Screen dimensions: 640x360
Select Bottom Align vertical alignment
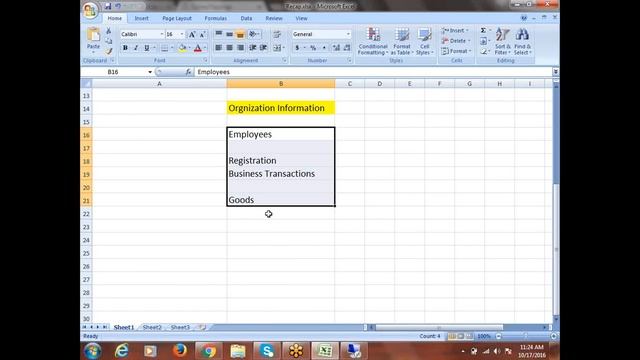point(240,34)
